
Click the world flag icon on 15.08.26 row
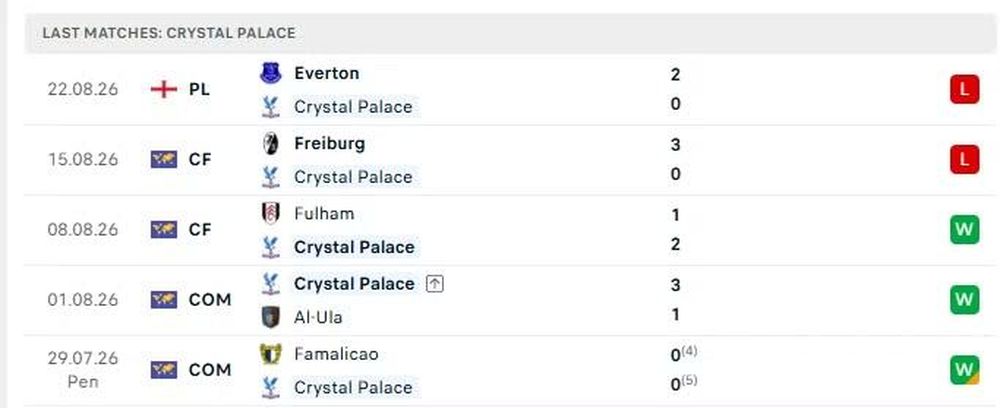tap(164, 159)
